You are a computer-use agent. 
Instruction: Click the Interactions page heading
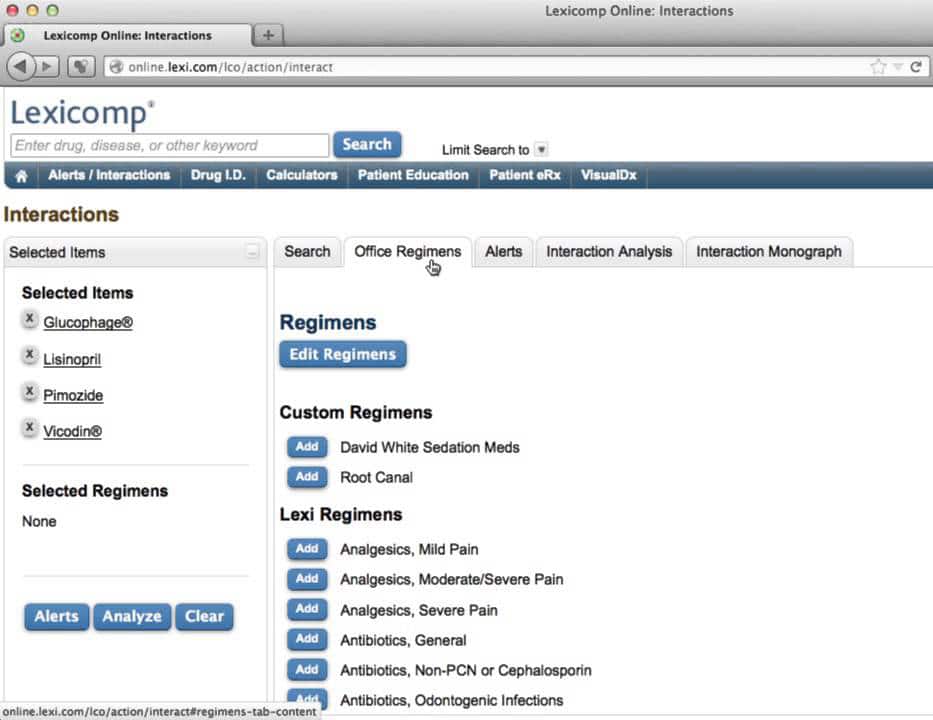61,214
